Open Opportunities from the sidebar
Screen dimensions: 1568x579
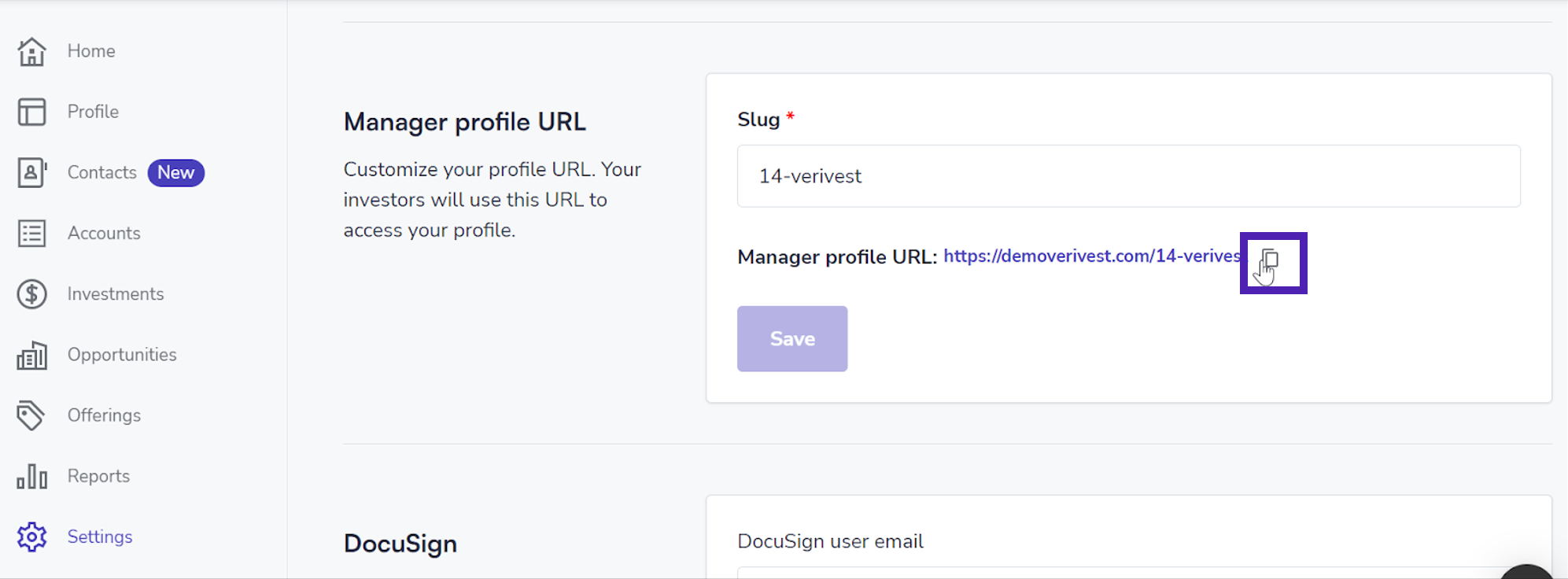pos(122,355)
